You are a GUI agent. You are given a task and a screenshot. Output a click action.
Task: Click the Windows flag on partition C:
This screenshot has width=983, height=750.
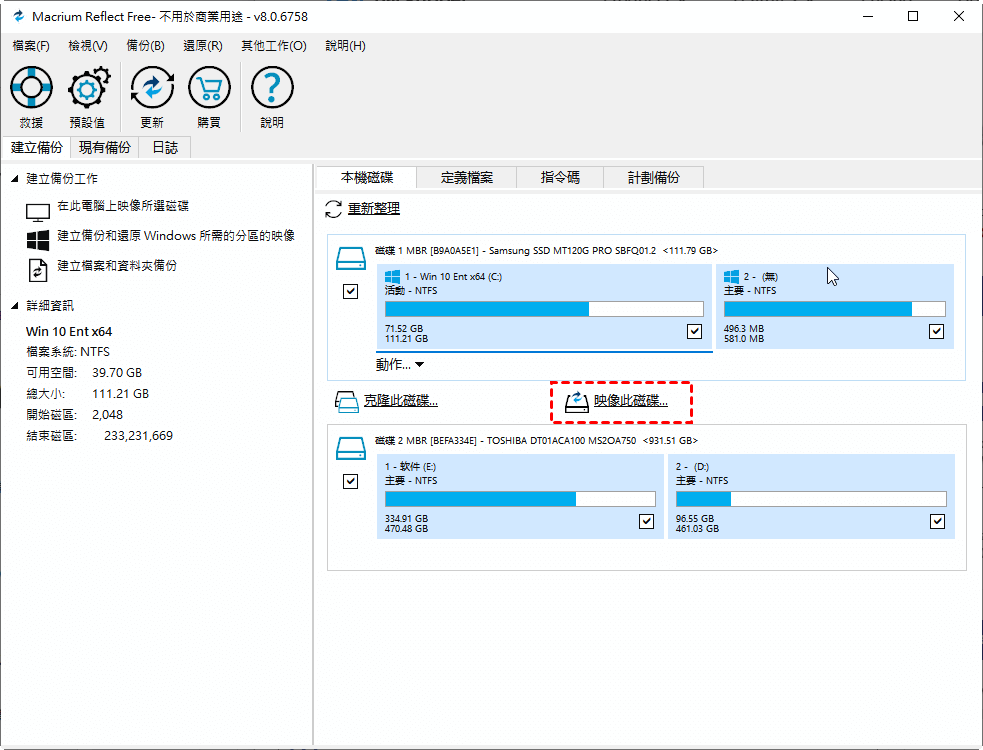392,277
